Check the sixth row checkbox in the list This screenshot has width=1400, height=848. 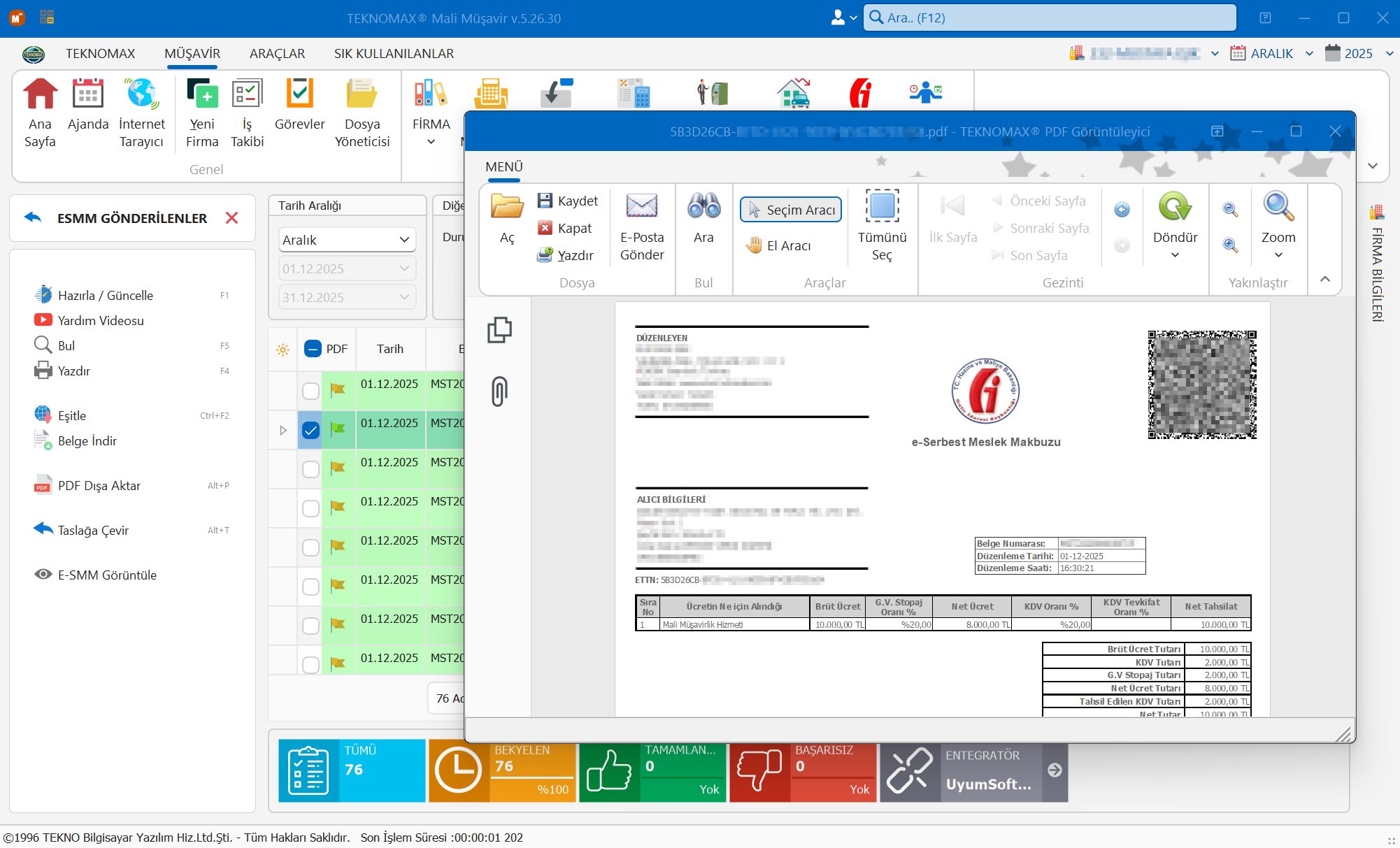[x=310, y=587]
